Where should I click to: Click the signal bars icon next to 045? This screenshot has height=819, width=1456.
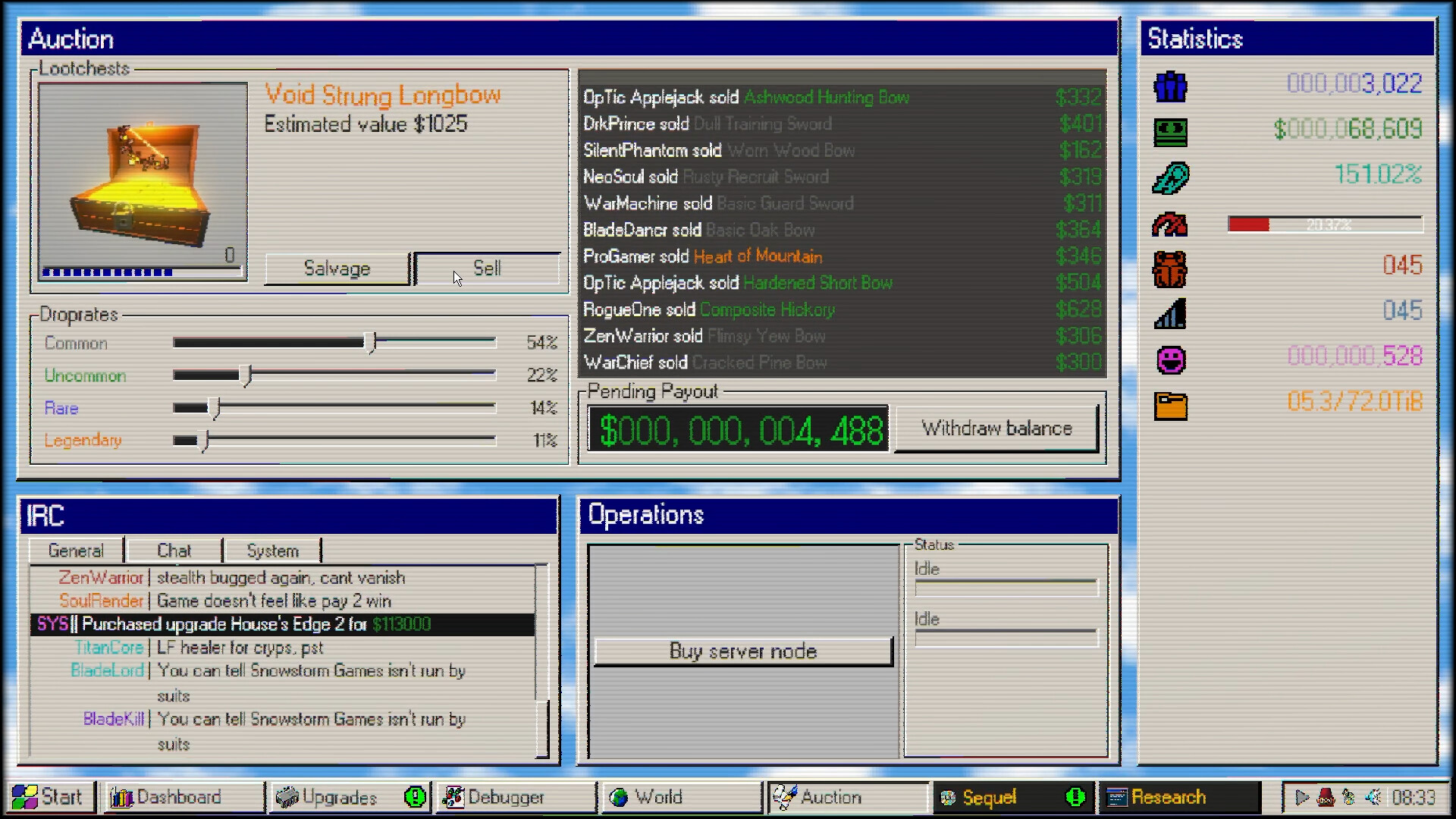pos(1169,313)
